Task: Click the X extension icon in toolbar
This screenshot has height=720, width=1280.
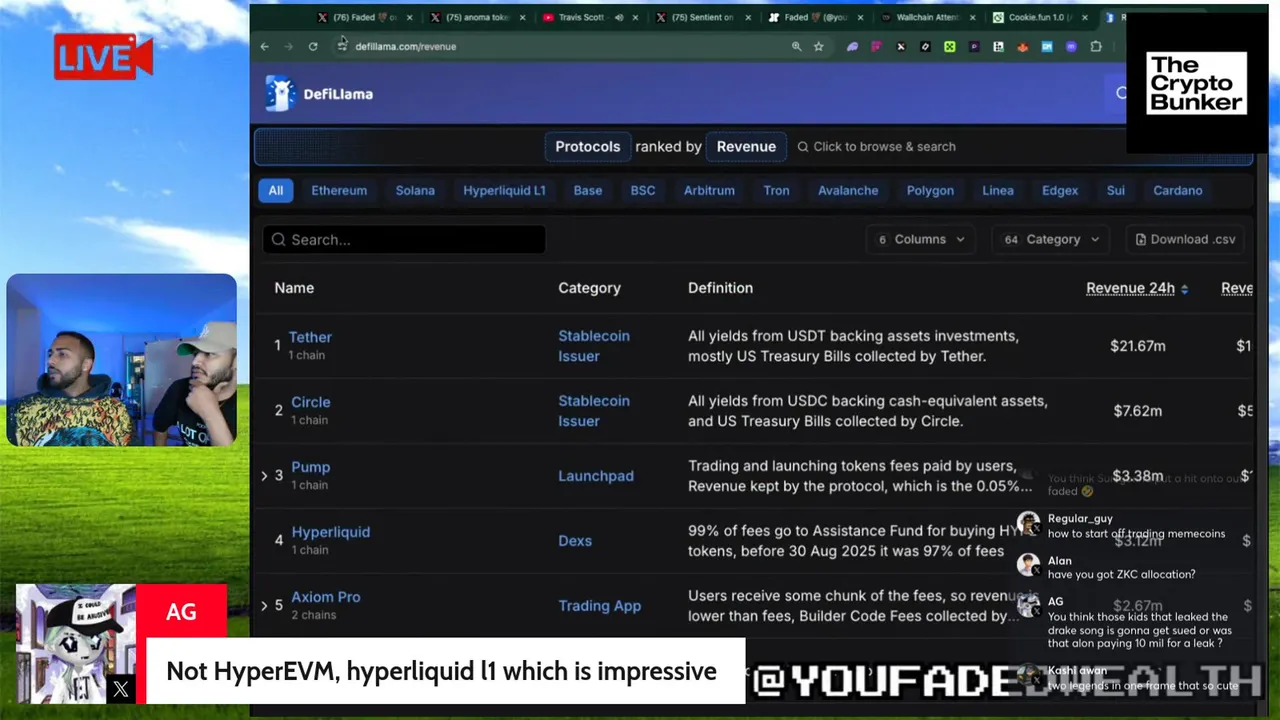Action: pos(901,46)
